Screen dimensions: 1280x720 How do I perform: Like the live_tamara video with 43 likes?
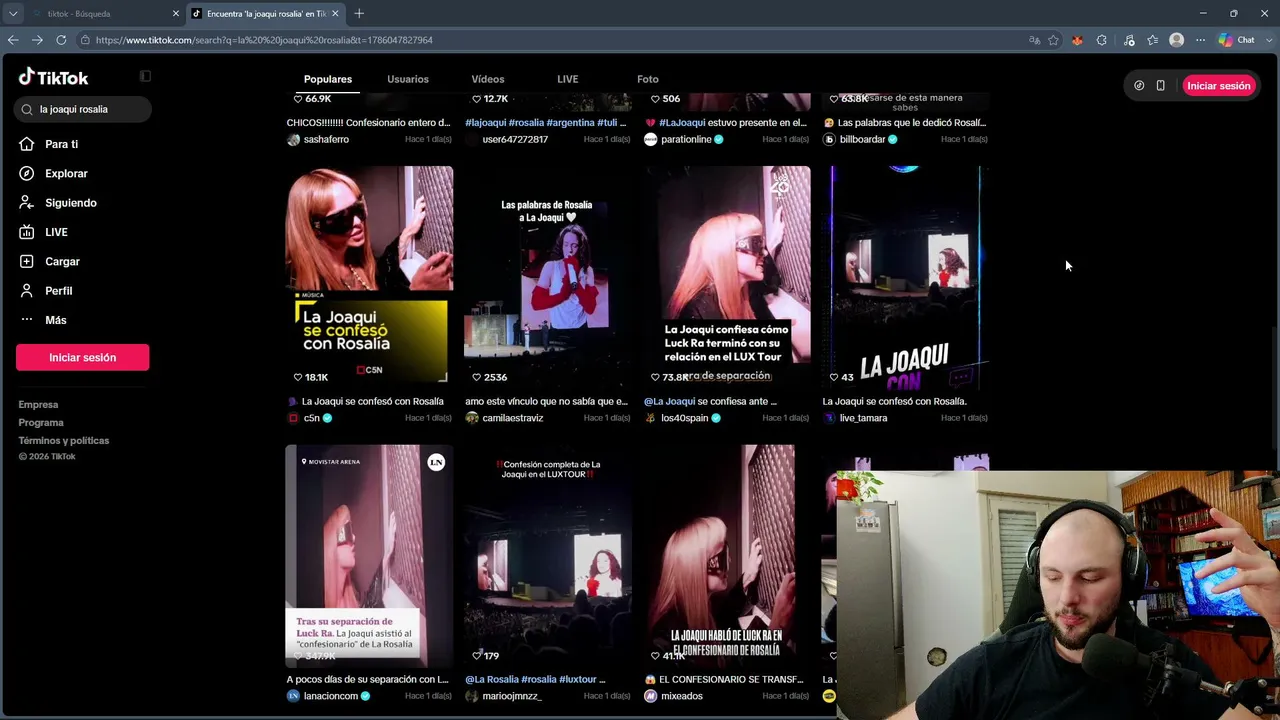point(834,377)
